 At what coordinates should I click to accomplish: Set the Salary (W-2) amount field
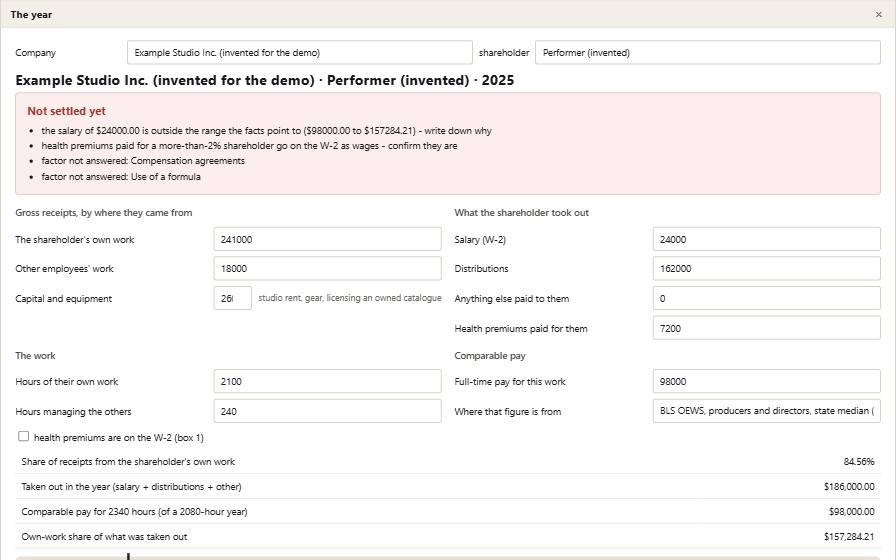766,239
